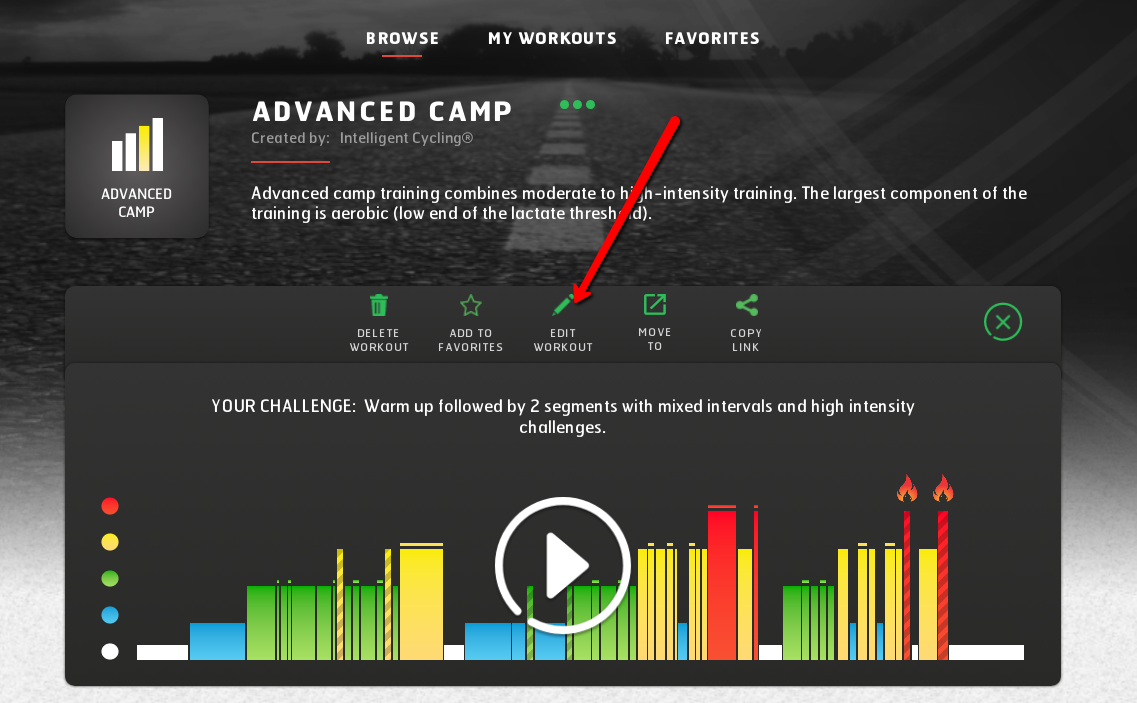
Task: Click the Intelligent Cycling creator name
Action: point(406,138)
